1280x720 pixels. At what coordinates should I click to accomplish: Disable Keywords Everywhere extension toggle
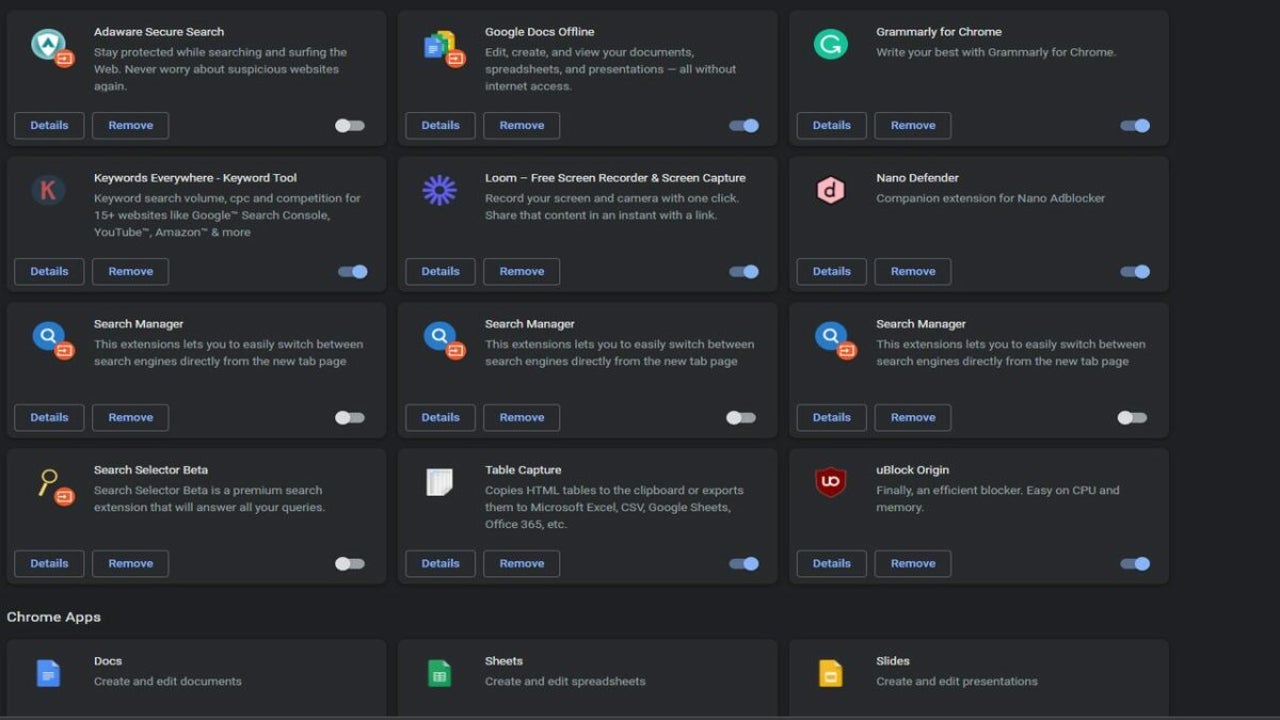(x=353, y=272)
